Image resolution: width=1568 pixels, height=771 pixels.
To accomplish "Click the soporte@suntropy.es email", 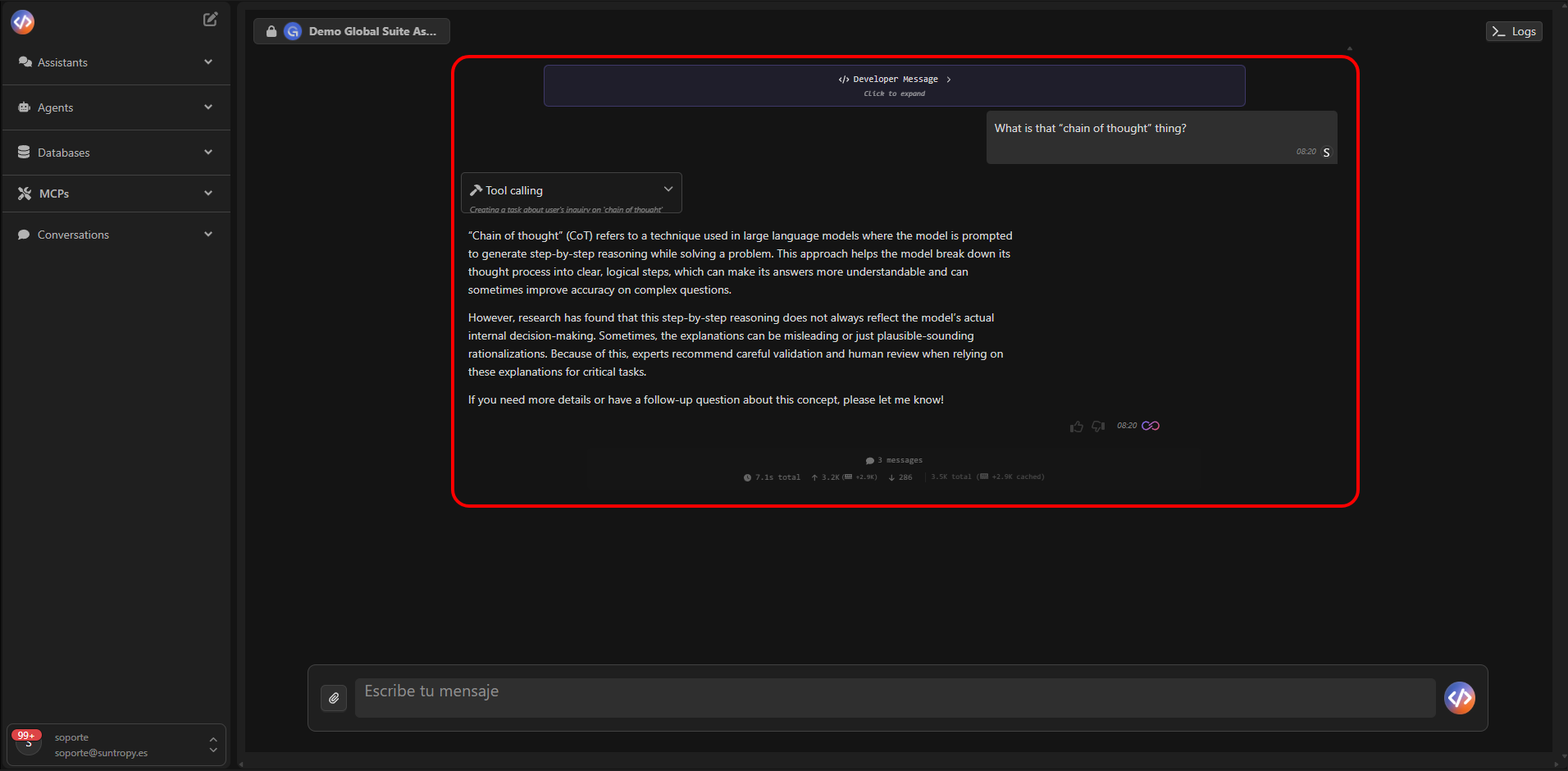I will [101, 753].
